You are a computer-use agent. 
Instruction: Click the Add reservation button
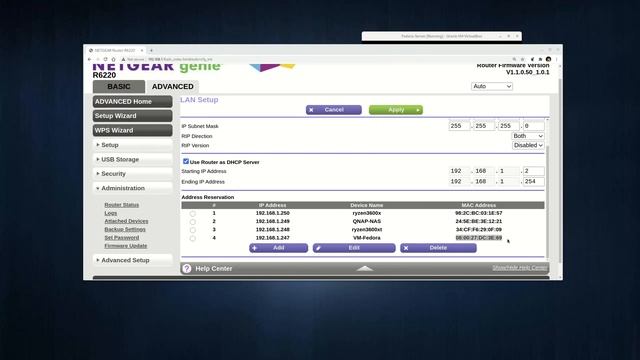tap(278, 248)
